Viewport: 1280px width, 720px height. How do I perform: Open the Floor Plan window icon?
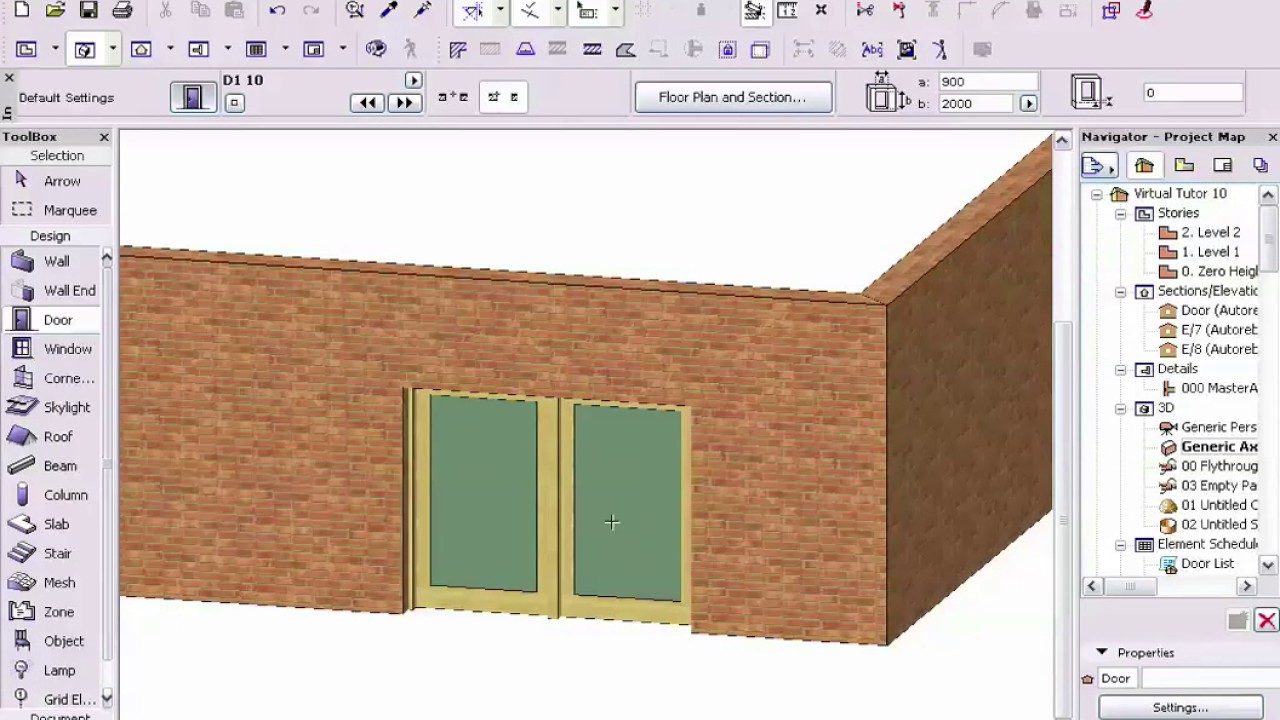click(26, 49)
